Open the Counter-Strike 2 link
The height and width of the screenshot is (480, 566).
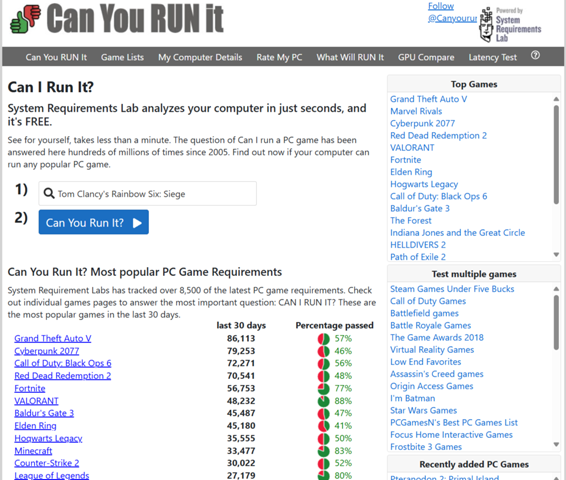[47, 463]
